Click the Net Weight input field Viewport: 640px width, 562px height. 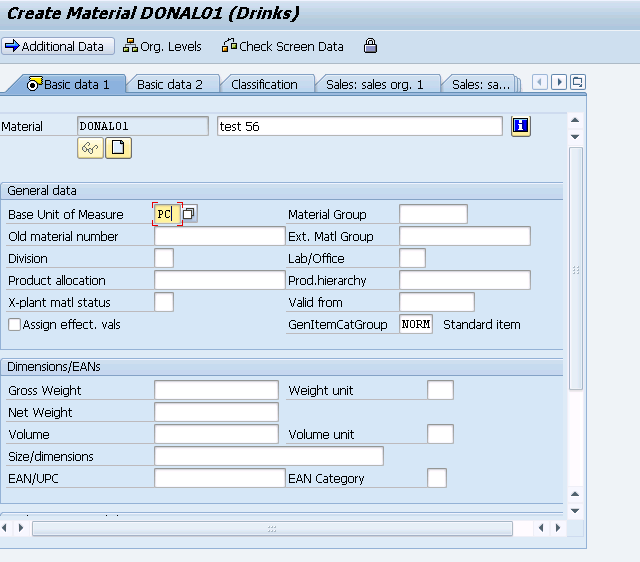coord(216,412)
